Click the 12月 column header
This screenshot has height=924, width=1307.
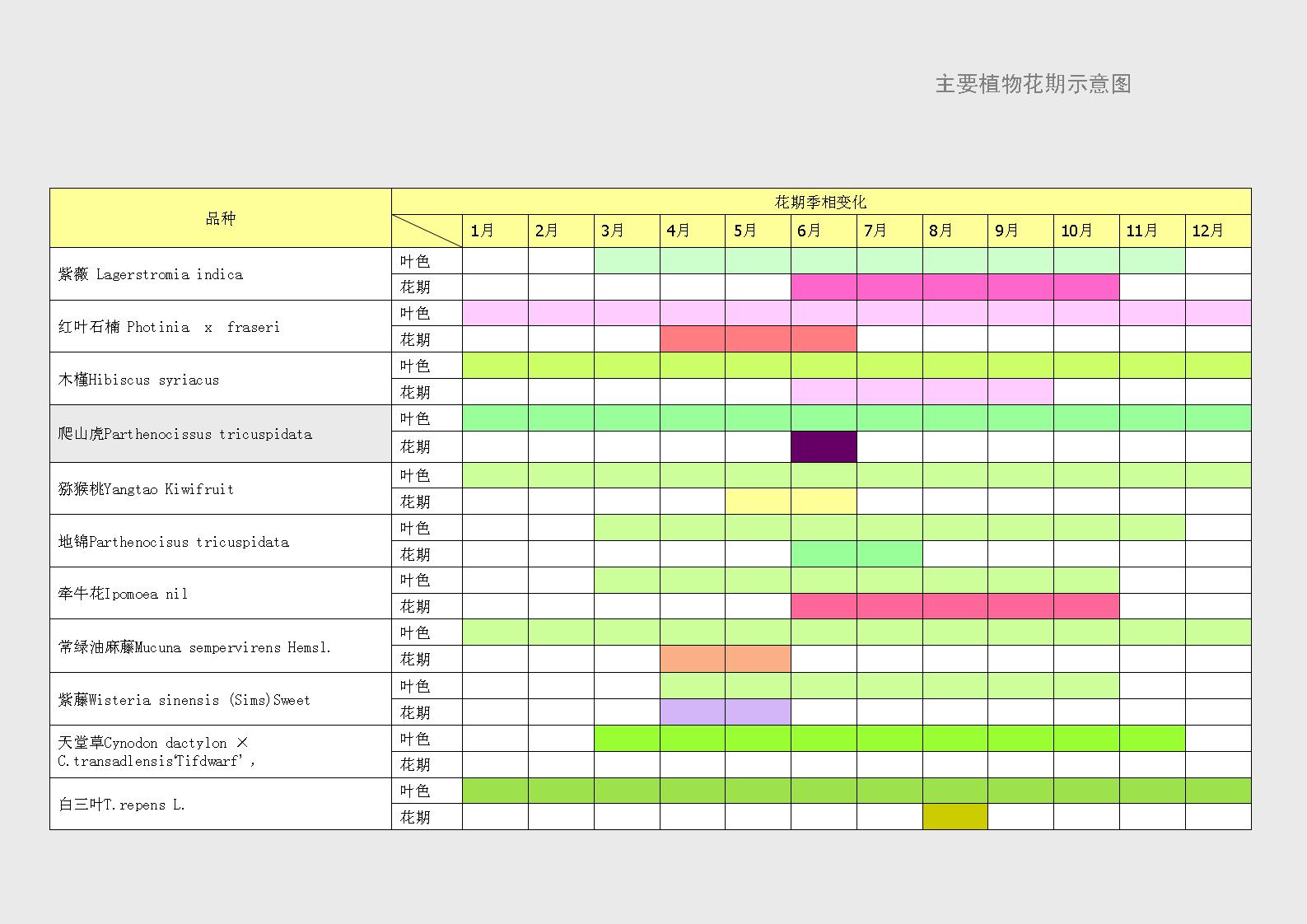click(1217, 231)
